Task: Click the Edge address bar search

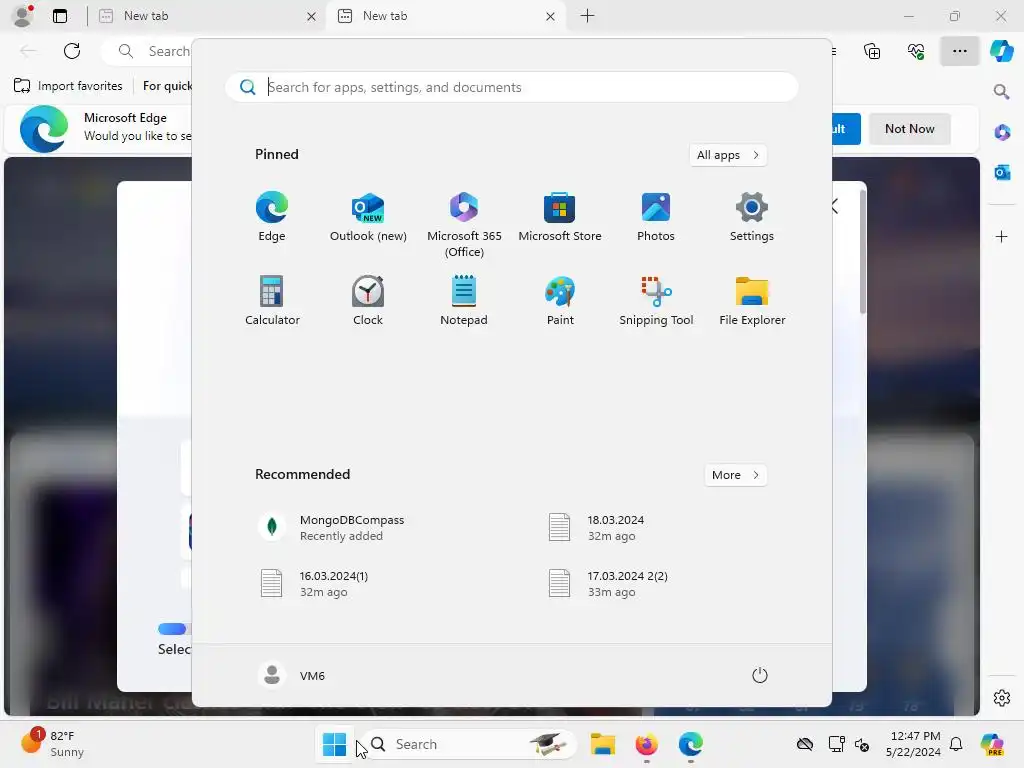Action: [x=149, y=51]
